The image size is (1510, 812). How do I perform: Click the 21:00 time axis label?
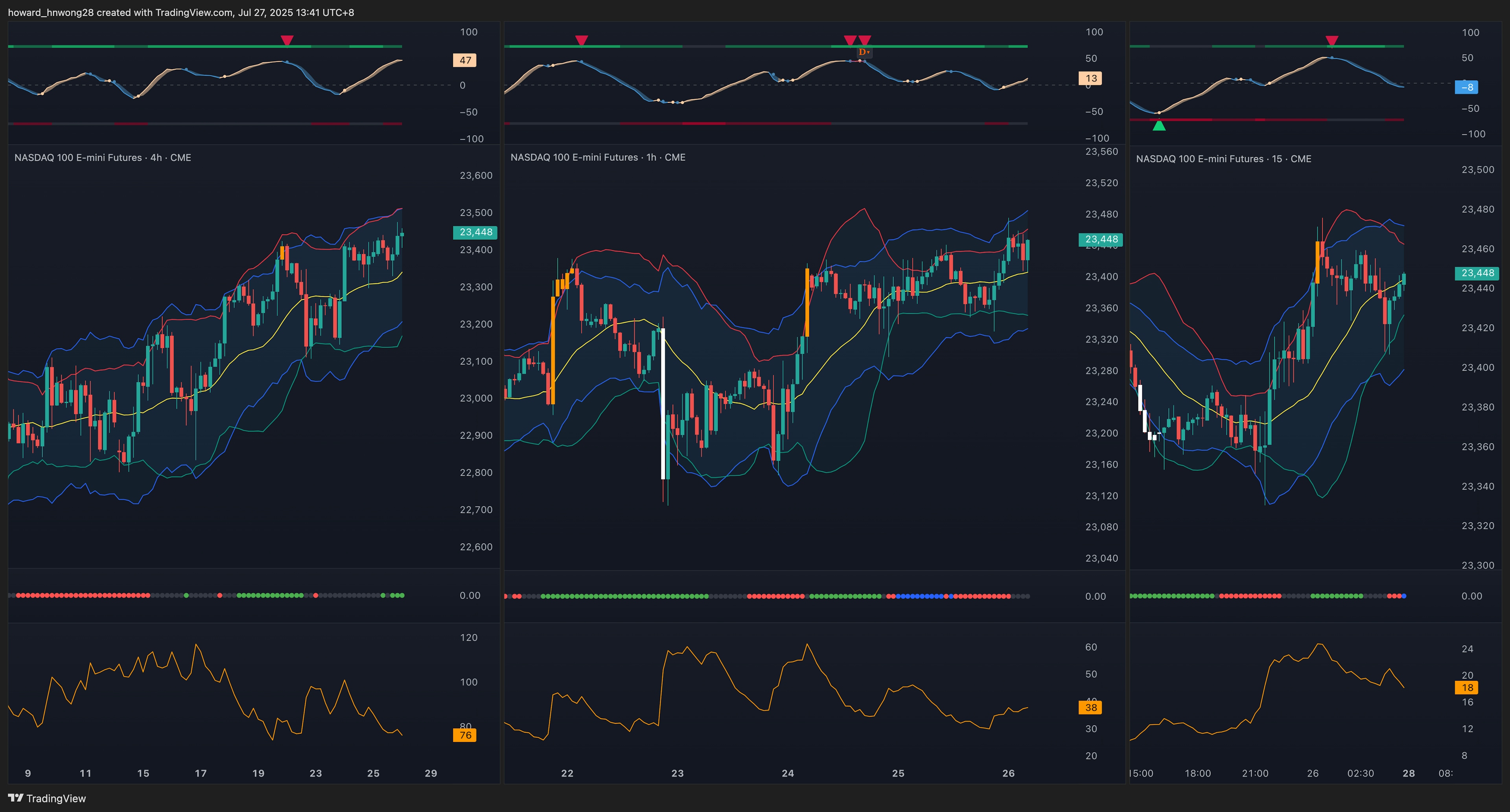tap(1255, 773)
